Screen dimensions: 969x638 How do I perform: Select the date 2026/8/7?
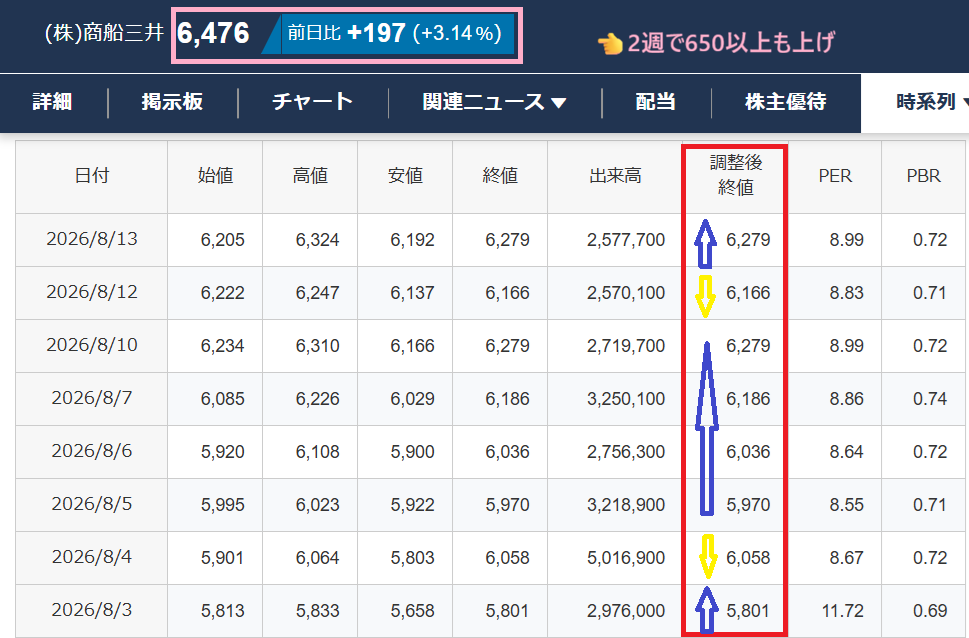pos(92,398)
